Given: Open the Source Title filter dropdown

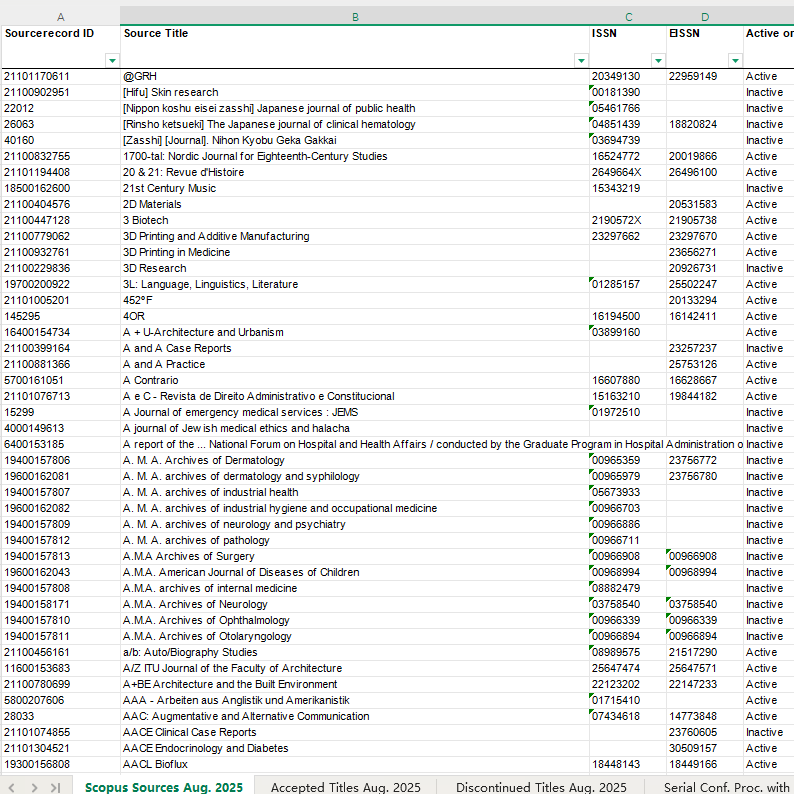Looking at the screenshot, I should [x=581, y=61].
